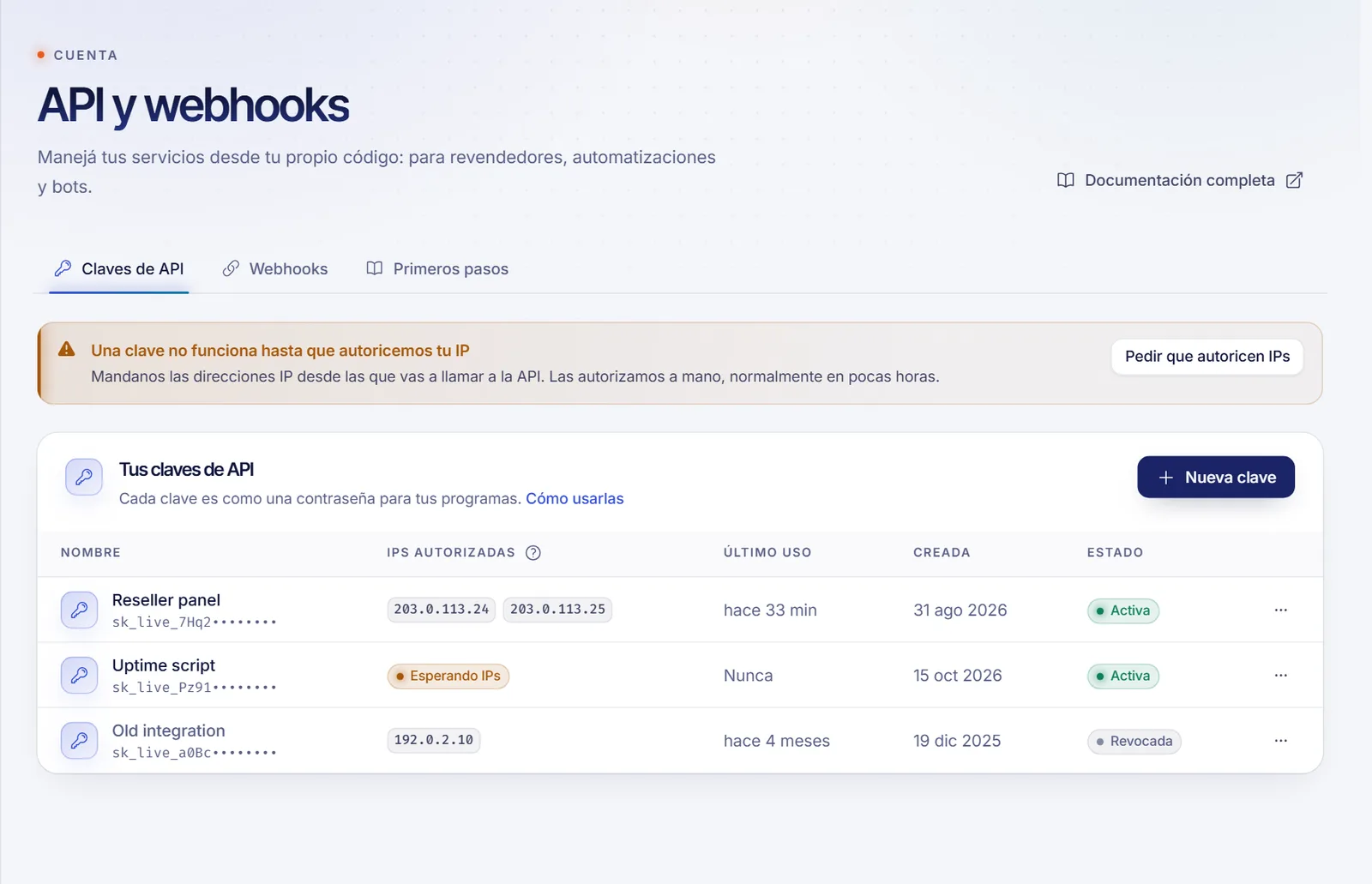
Task: Click the key string sk_live_a0Bc
Action: [195, 753]
